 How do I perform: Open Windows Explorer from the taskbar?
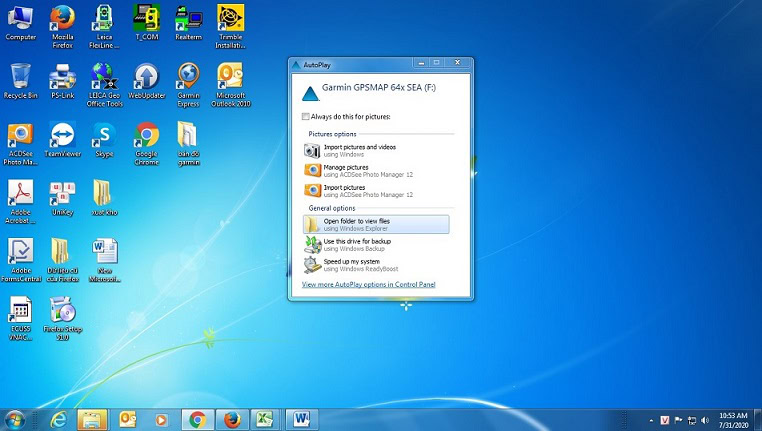[x=92, y=420]
